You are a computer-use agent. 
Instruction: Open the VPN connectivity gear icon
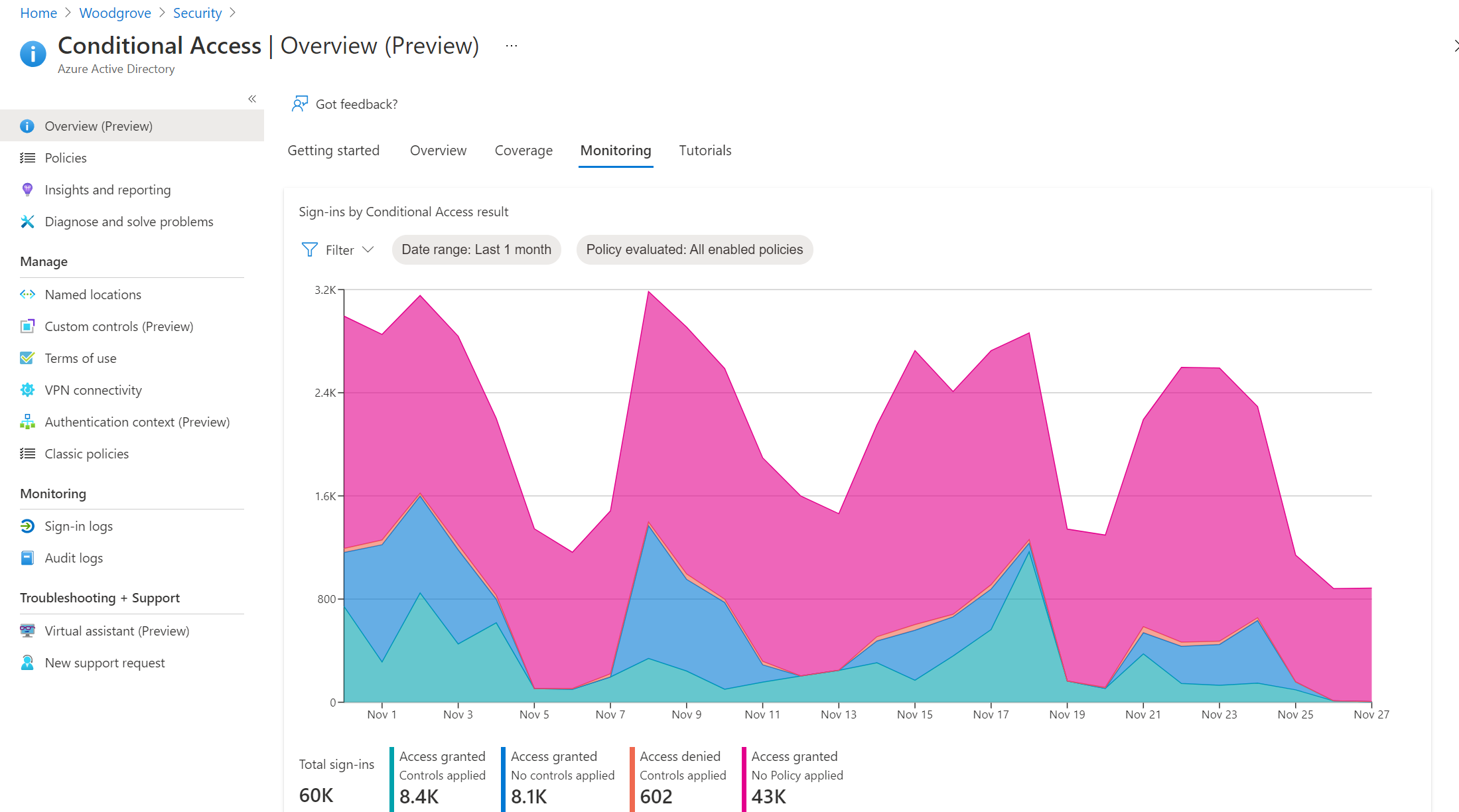(x=27, y=390)
